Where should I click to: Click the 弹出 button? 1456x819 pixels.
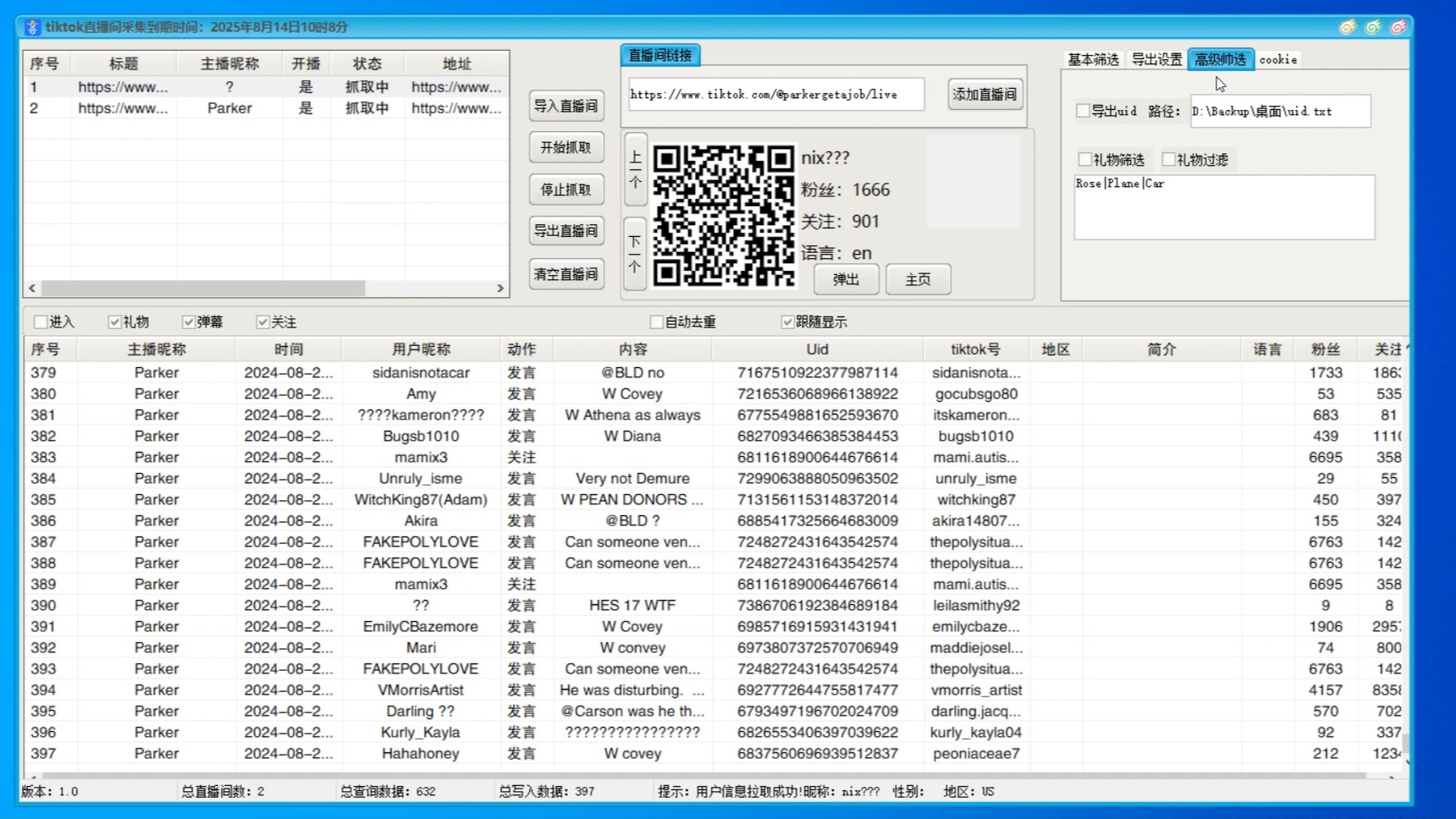[846, 279]
